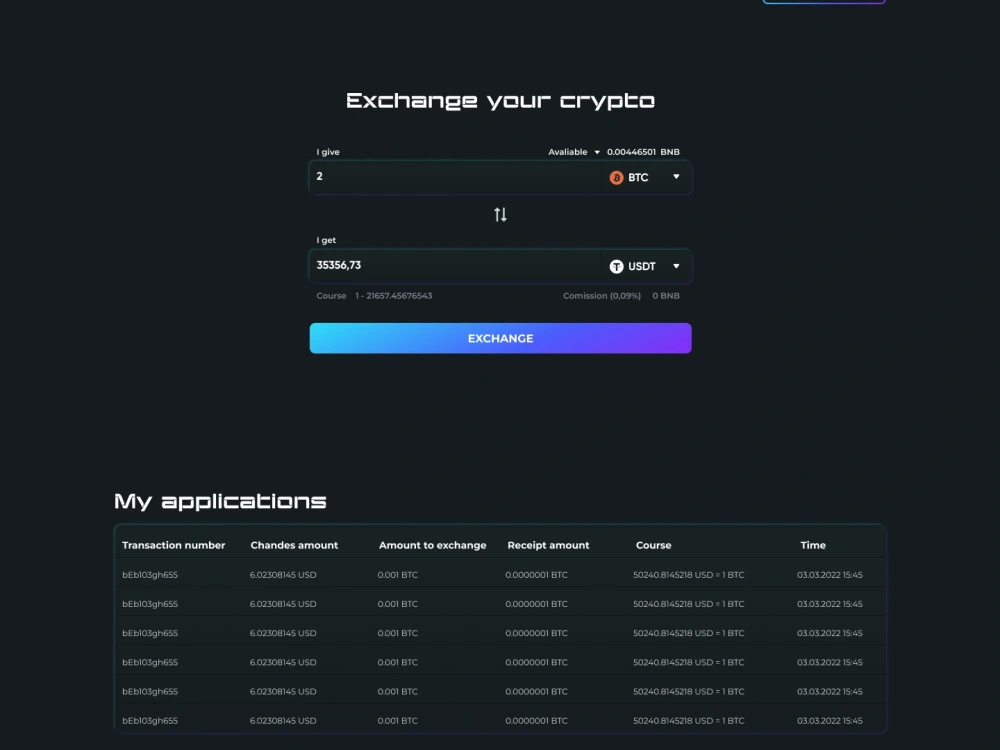Open the BTC currency dropdown
Viewport: 1000px width, 750px height.
[x=677, y=177]
